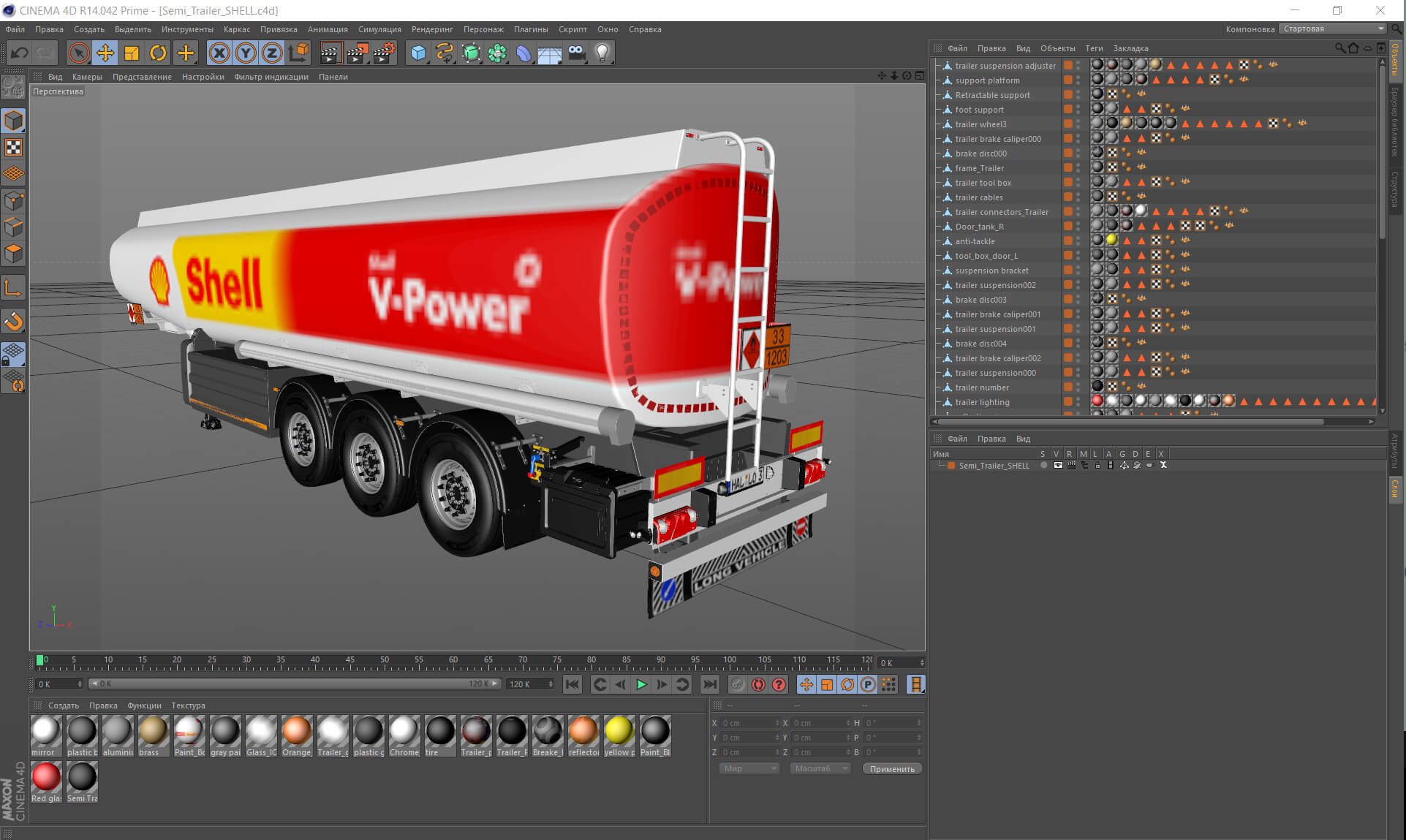
Task: Open the Масштаб dropdown
Action: coord(820,768)
